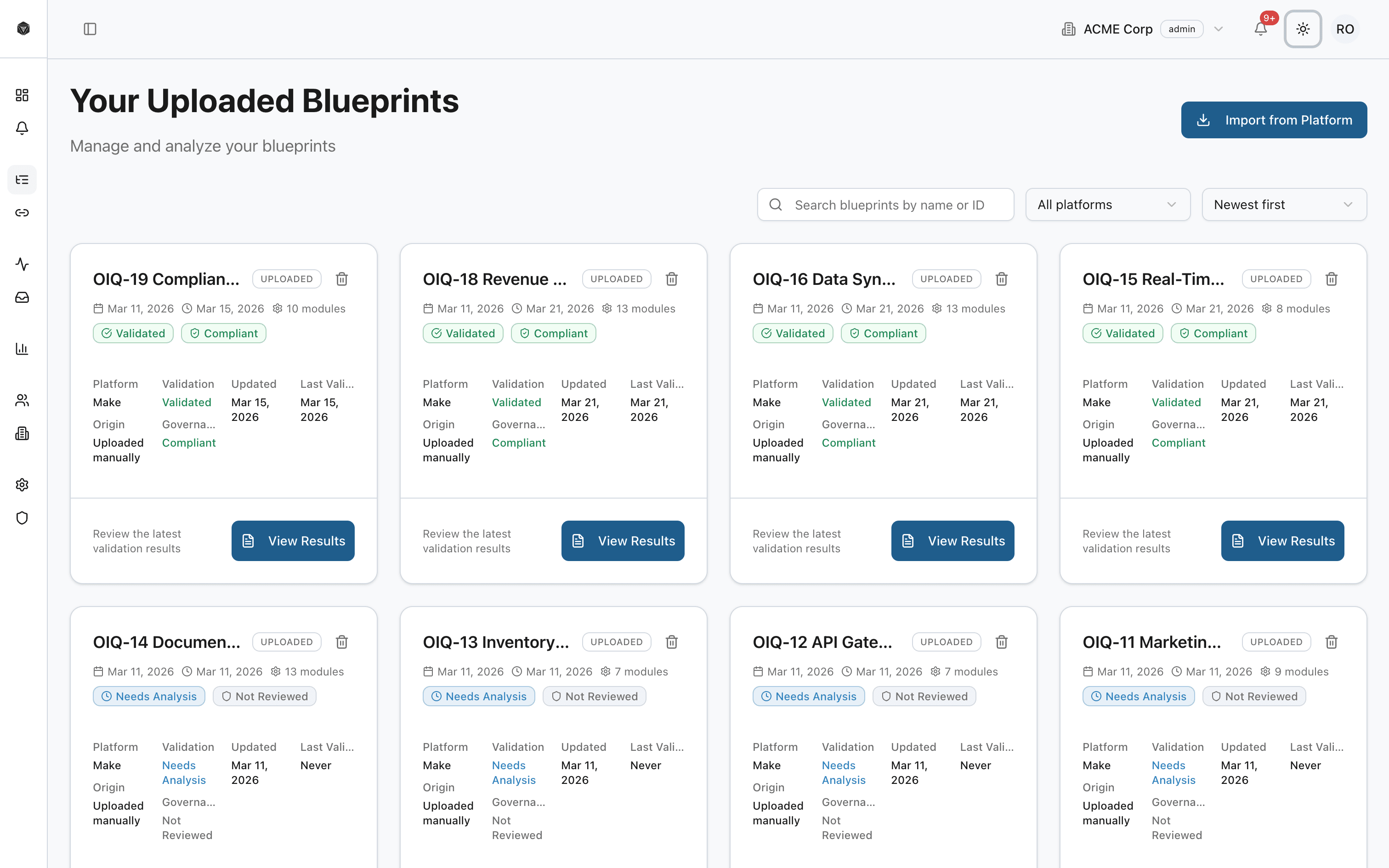Open the Team members icon in sidebar
The width and height of the screenshot is (1389, 868).
[x=22, y=400]
